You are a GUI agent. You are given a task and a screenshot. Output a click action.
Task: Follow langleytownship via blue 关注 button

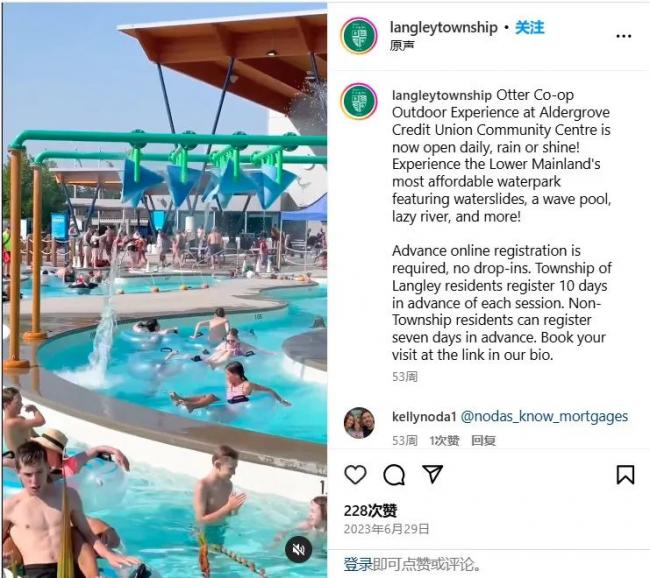529,27
